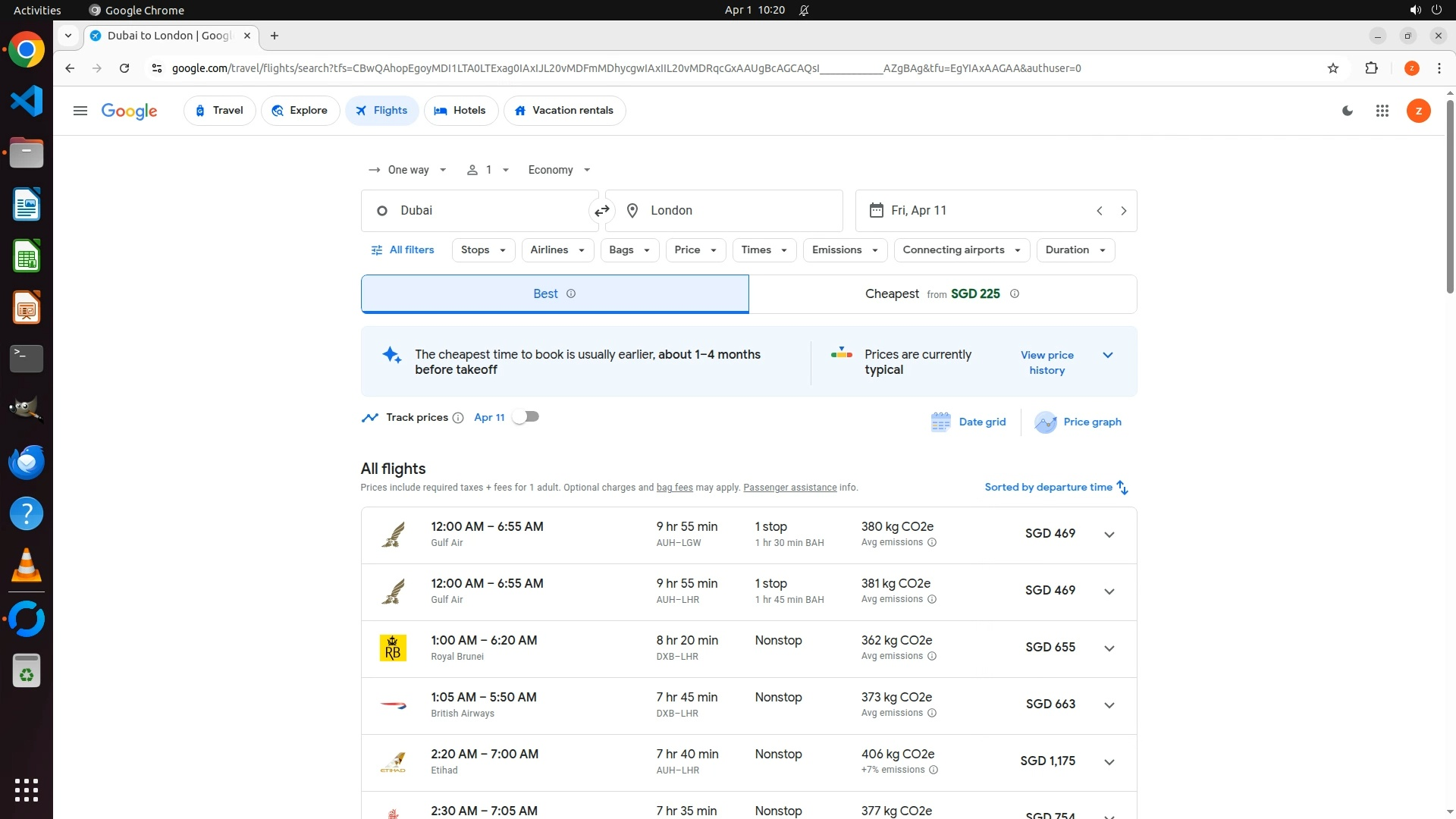Open the Price graph
The height and width of the screenshot is (819, 1456).
click(1078, 422)
